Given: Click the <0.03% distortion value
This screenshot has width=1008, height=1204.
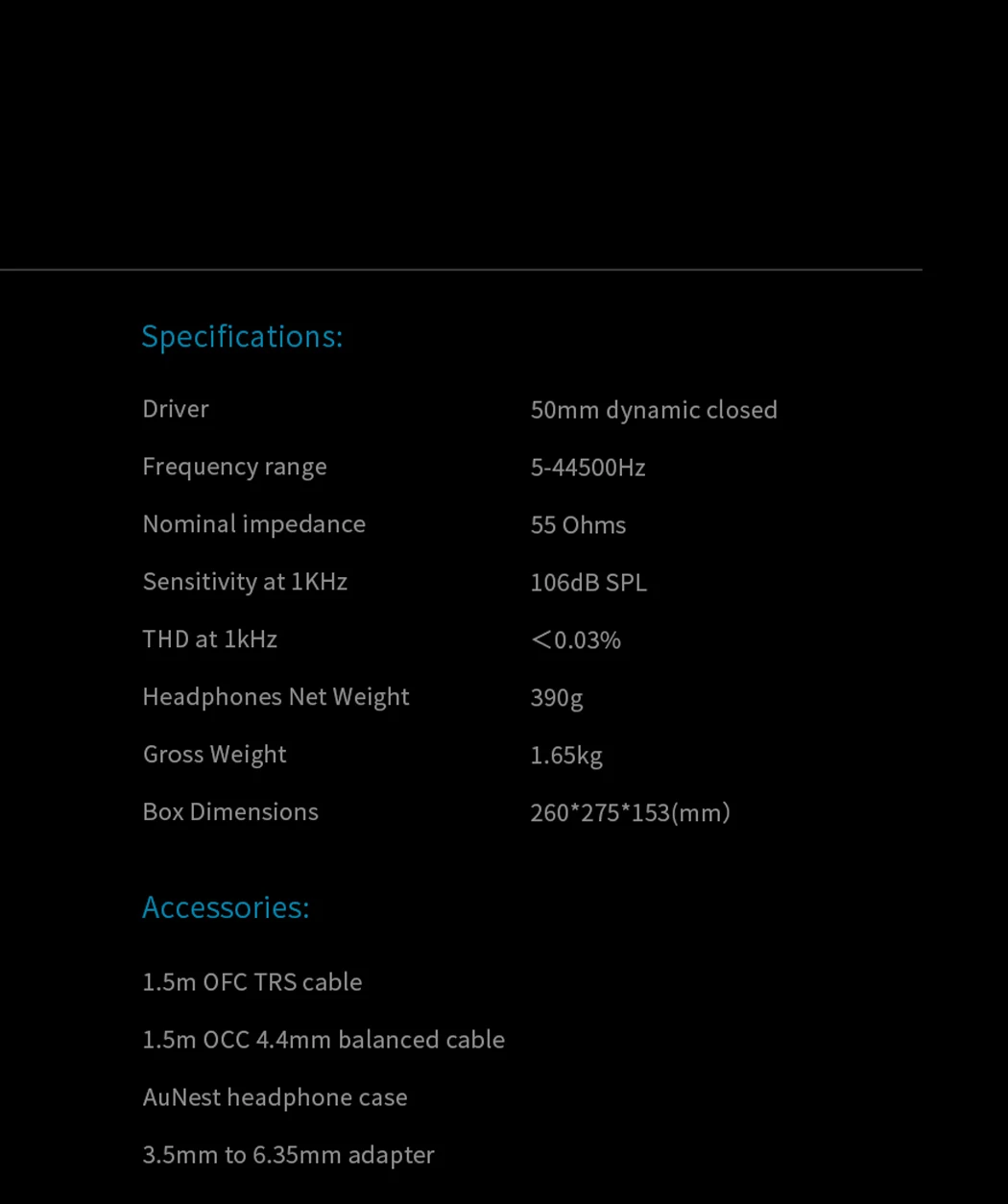Looking at the screenshot, I should (576, 640).
